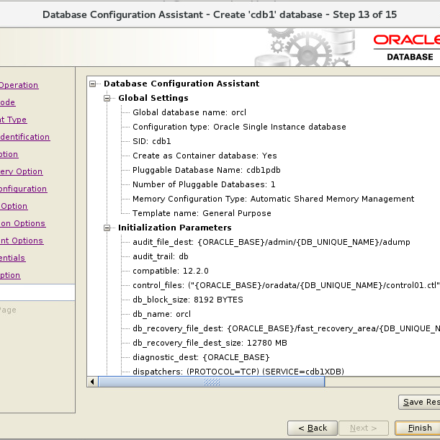
Task: Click the left arrow of horizontal scrollbar
Action: click(92, 382)
